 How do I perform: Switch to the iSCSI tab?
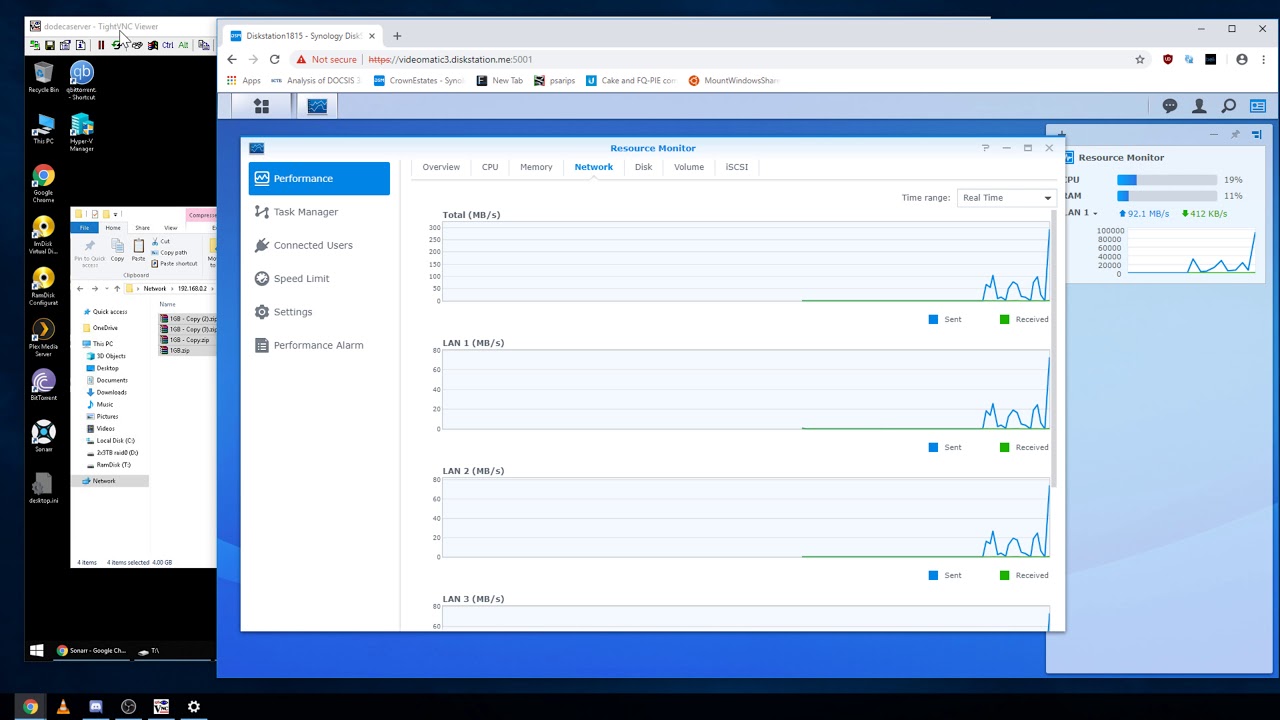point(737,167)
